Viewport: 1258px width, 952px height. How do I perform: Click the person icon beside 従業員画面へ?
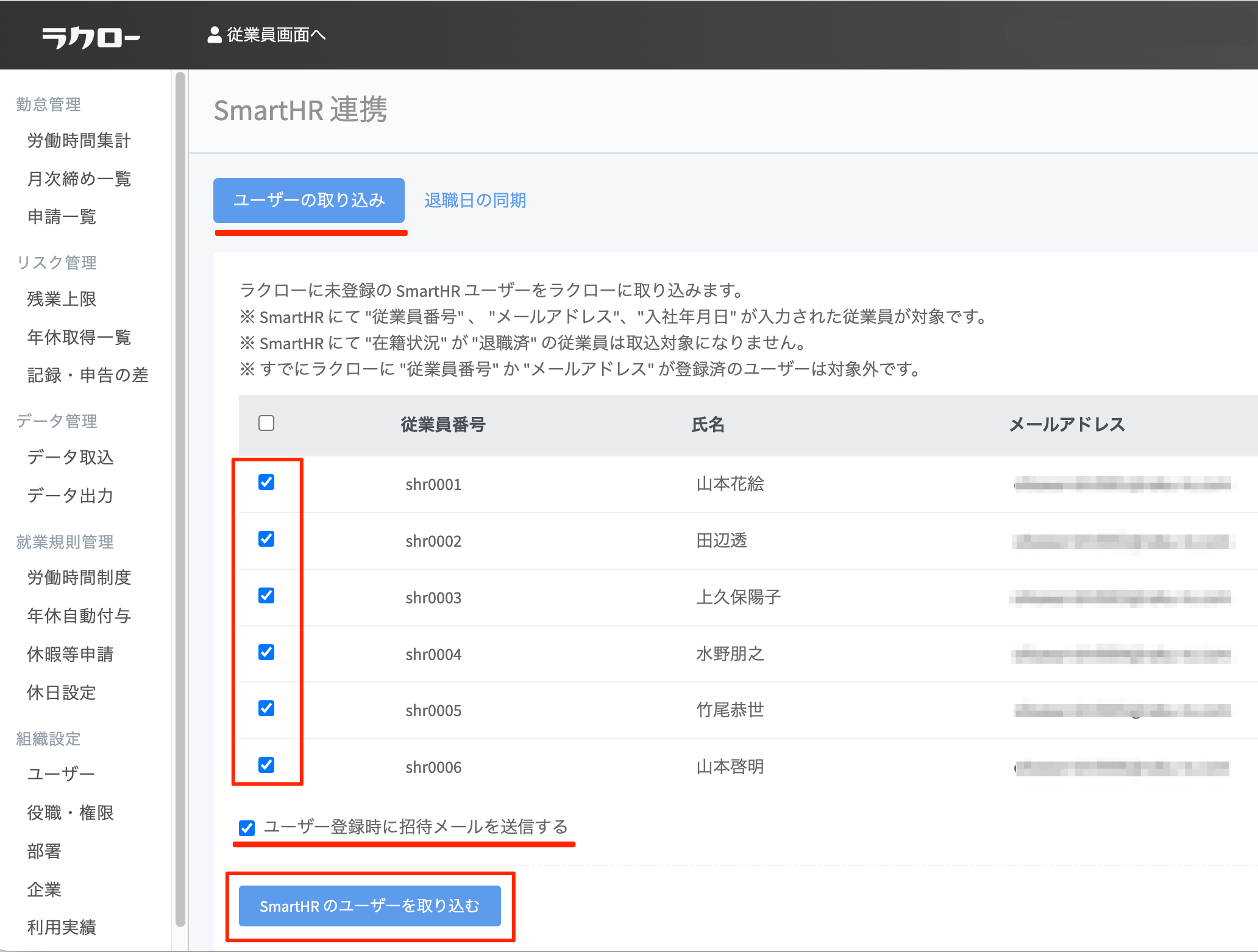pos(214,35)
